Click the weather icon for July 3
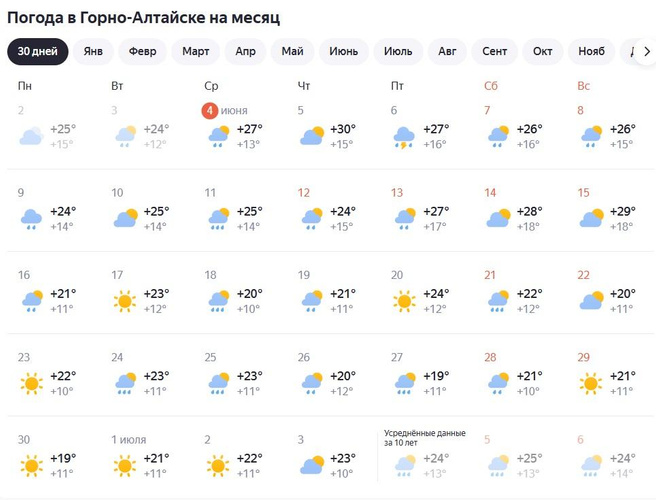The width and height of the screenshot is (656, 500). tap(312, 464)
